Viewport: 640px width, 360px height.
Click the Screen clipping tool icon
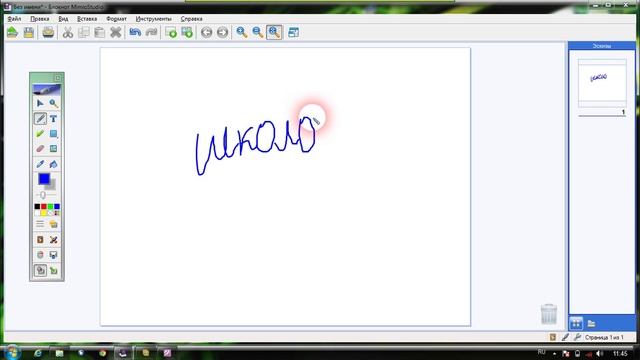(53, 255)
